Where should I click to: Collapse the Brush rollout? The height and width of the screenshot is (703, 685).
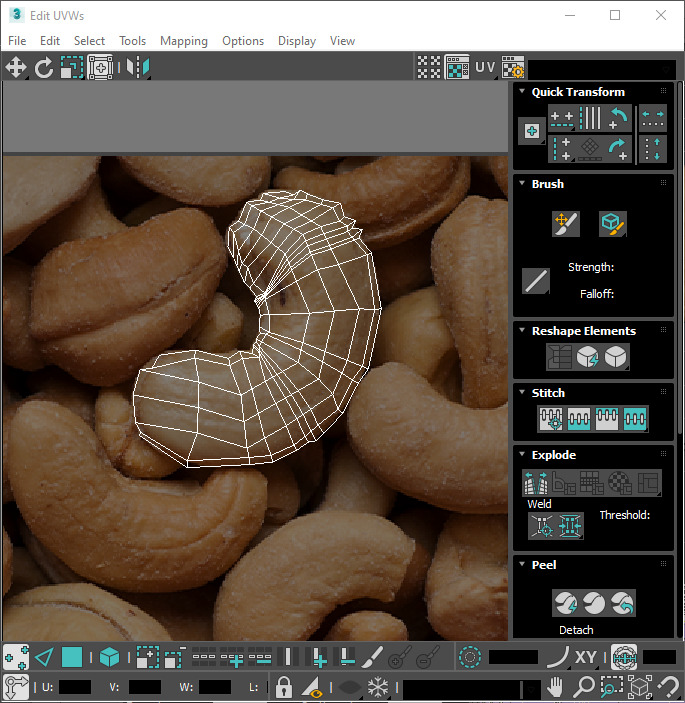point(522,183)
